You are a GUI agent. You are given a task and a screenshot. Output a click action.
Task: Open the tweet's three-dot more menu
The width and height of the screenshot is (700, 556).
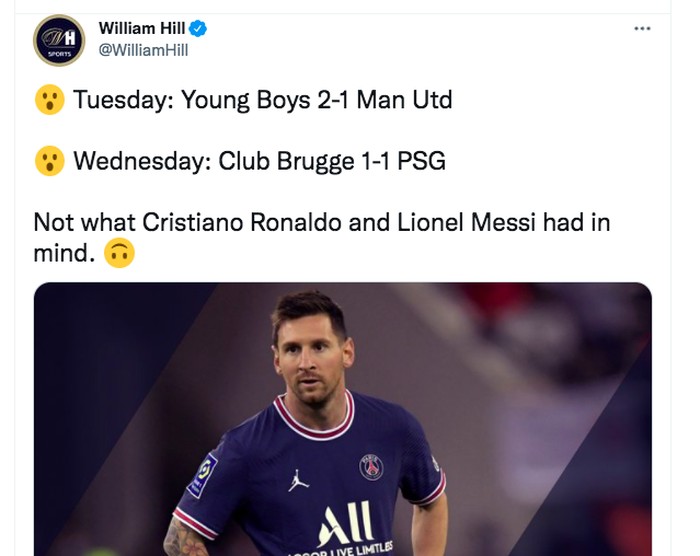[642, 28]
